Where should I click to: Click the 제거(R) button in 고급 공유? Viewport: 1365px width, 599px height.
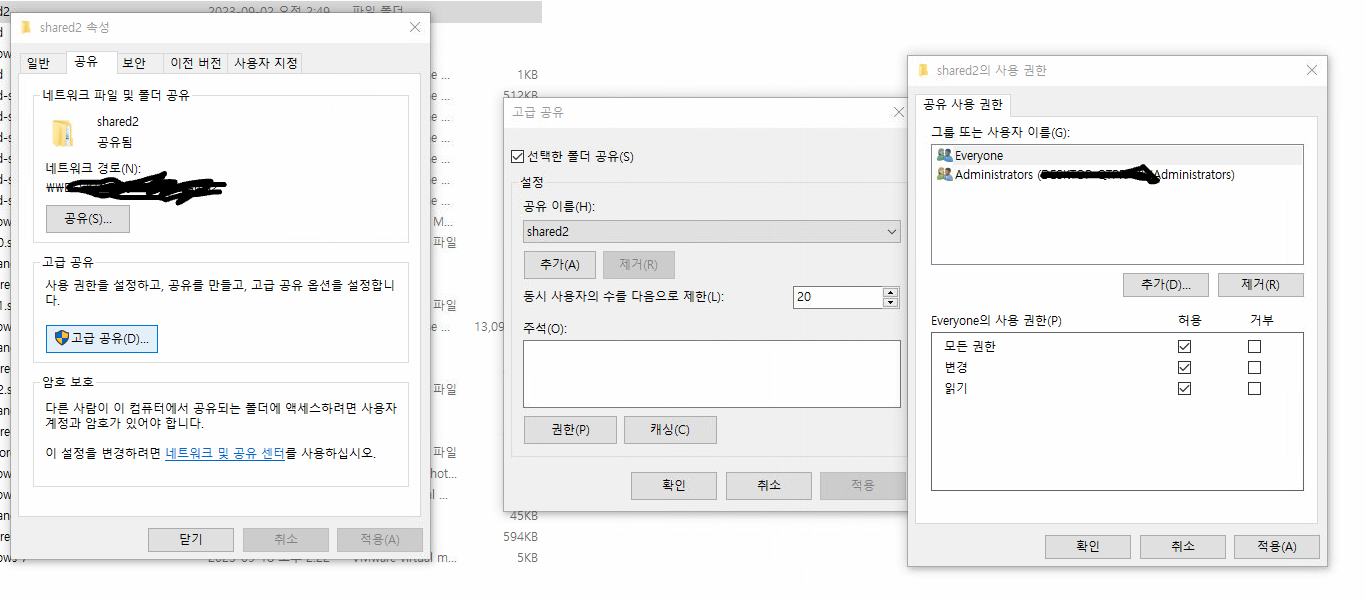tap(639, 264)
